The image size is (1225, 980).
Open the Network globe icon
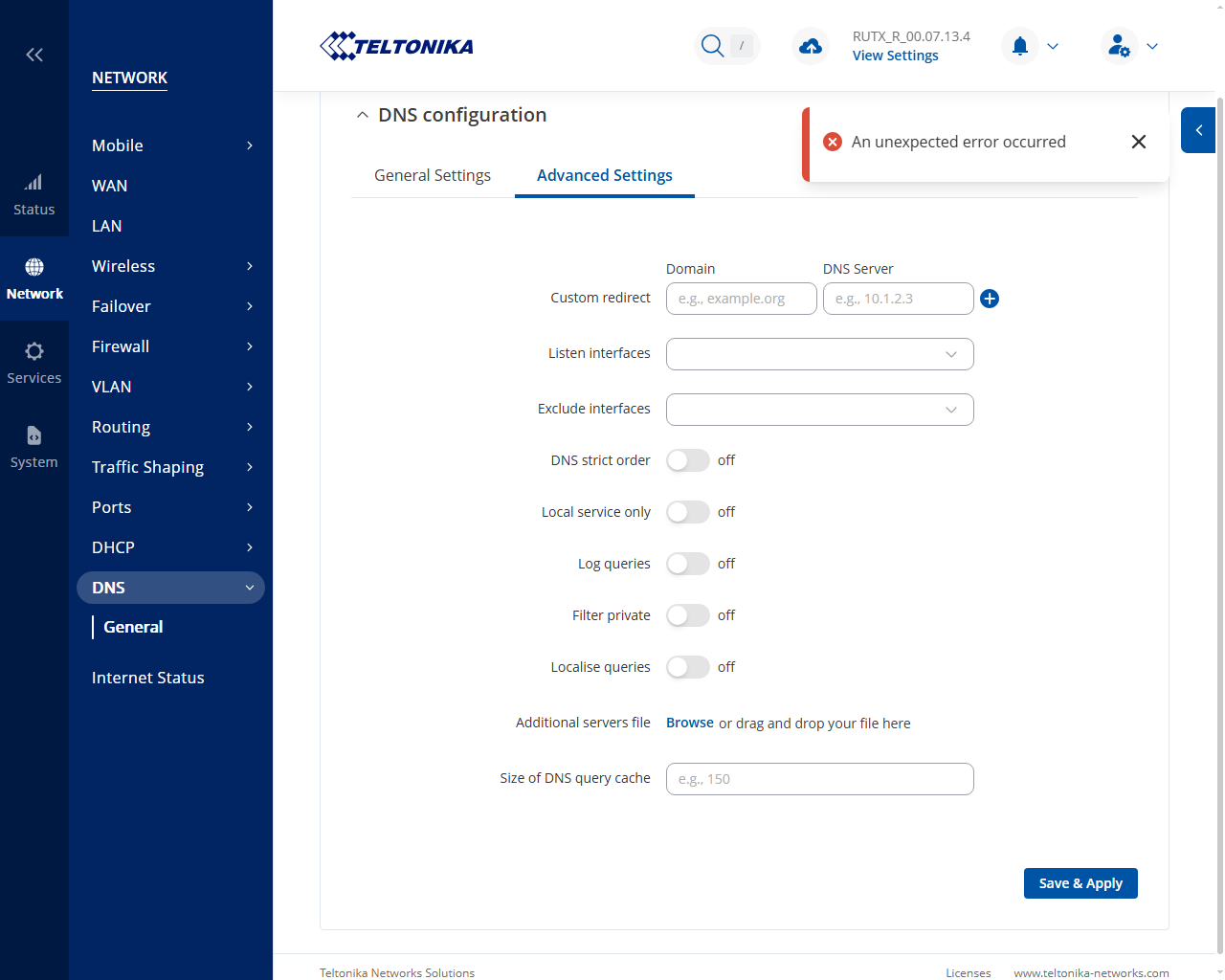pyautogui.click(x=34, y=267)
